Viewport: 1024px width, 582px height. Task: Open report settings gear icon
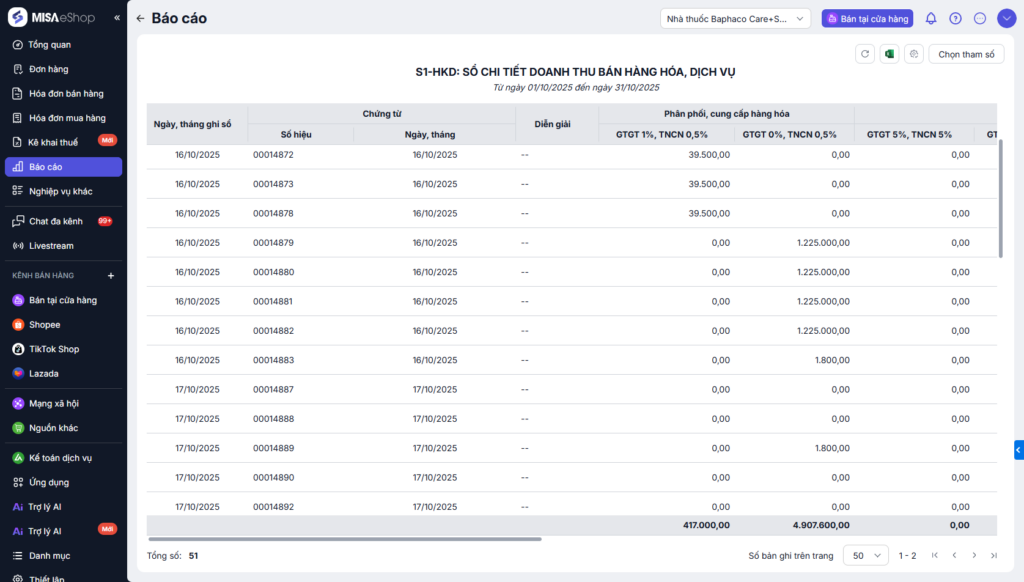913,54
